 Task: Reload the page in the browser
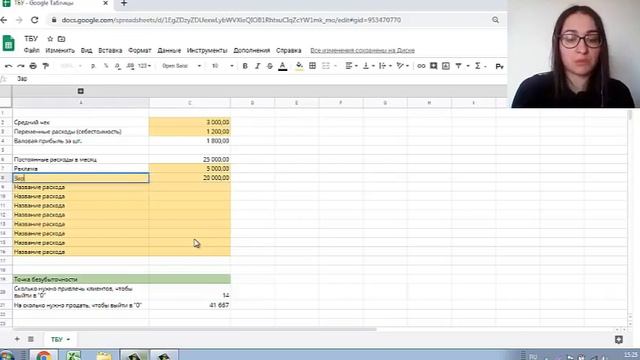[x=35, y=20]
